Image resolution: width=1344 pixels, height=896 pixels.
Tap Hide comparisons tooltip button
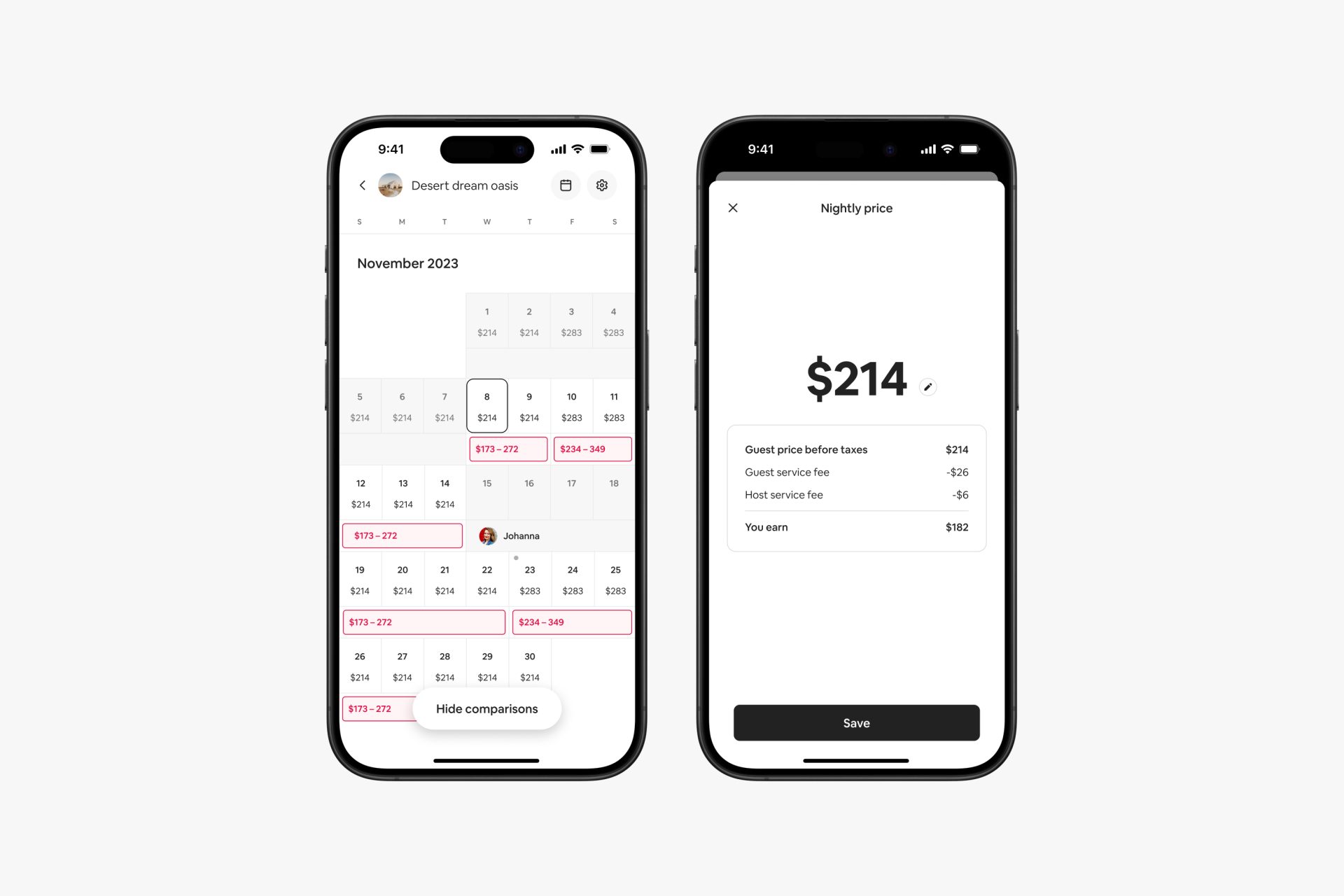pyautogui.click(x=486, y=708)
